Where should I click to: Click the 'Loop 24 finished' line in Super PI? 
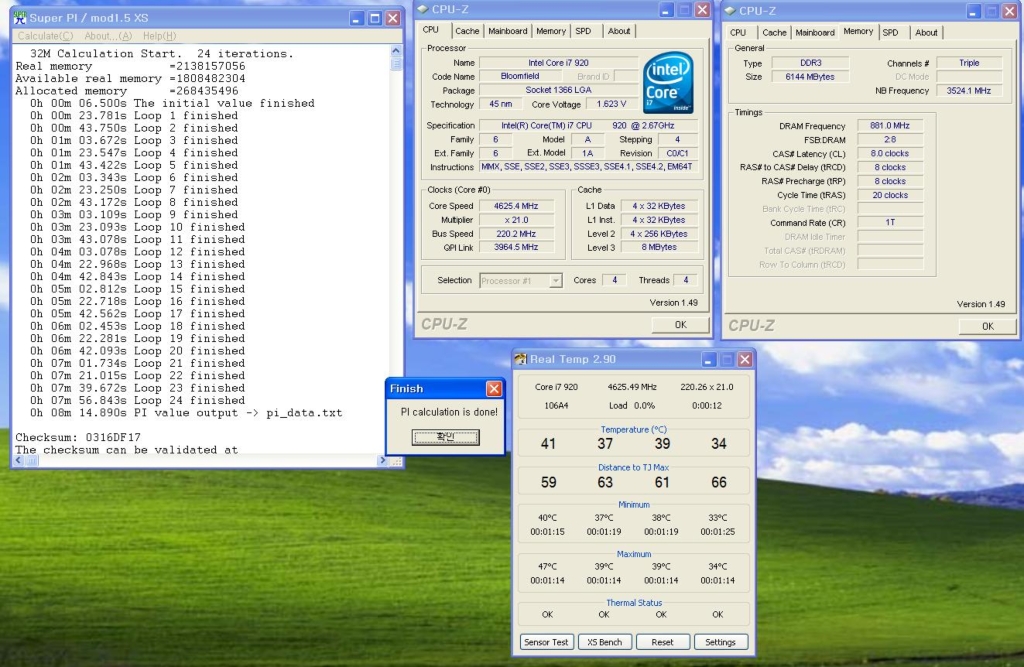click(137, 400)
